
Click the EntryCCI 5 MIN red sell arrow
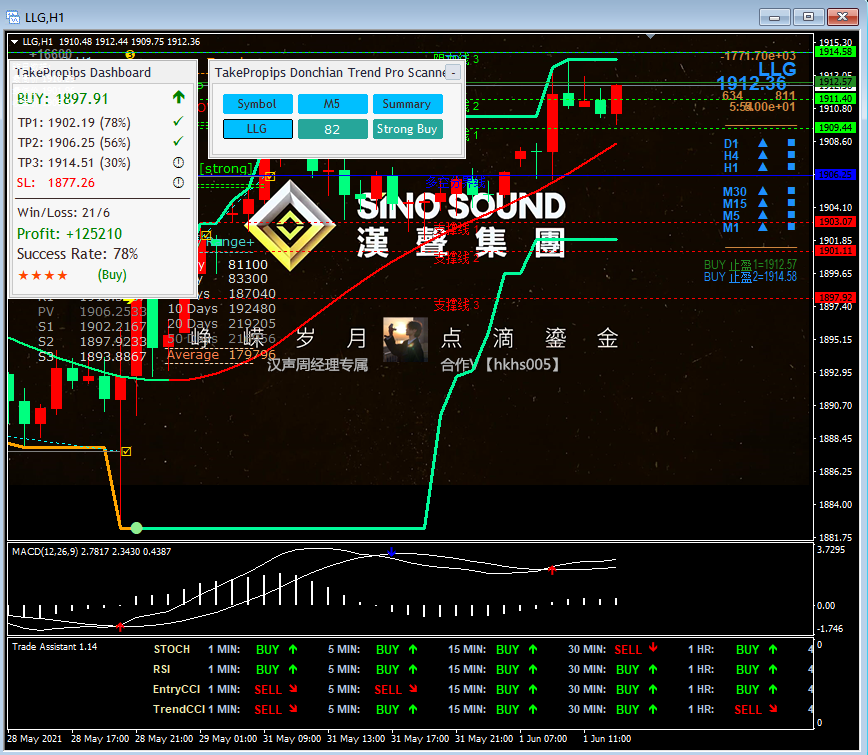click(x=413, y=689)
